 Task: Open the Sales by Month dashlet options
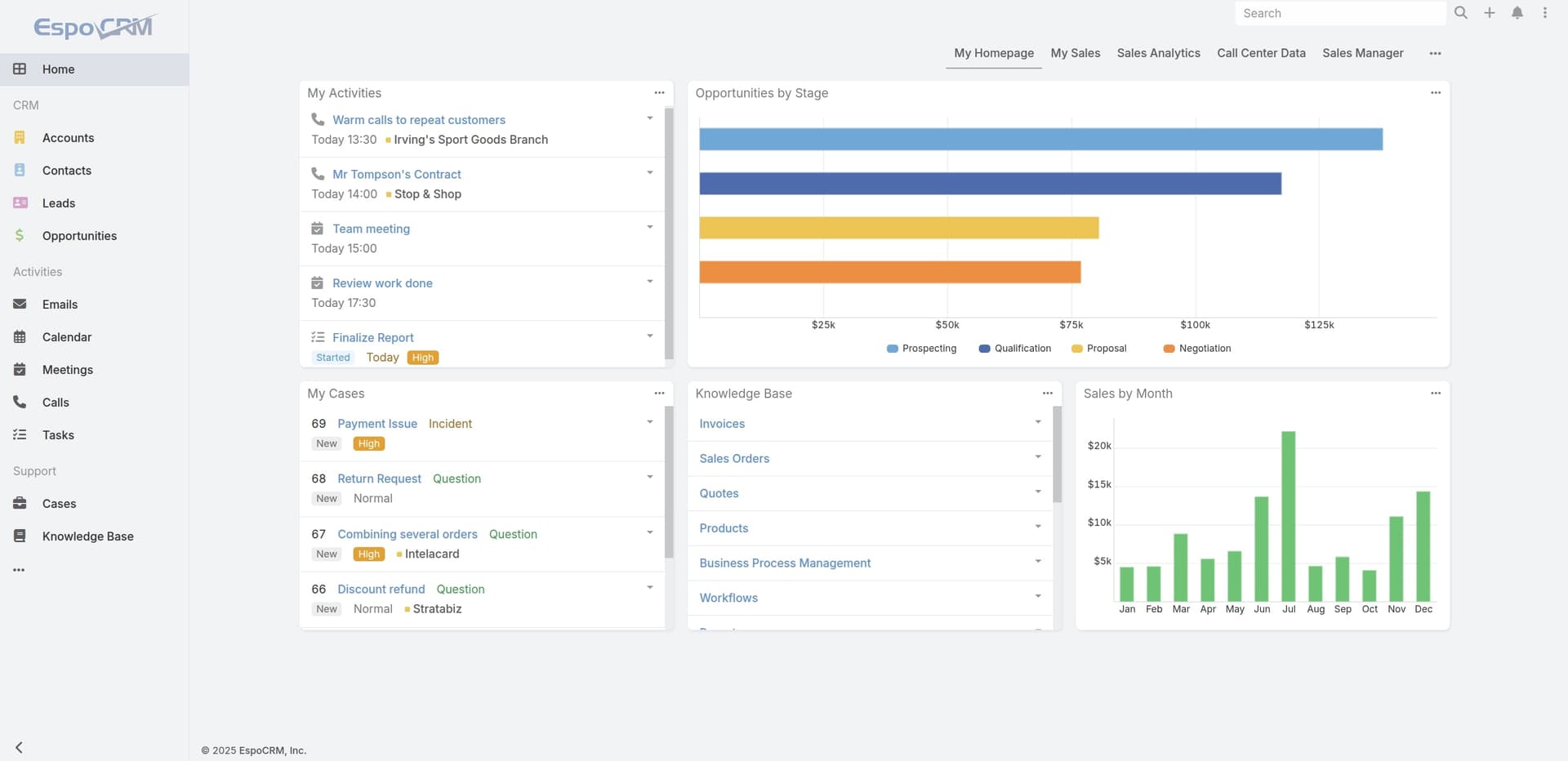pyautogui.click(x=1436, y=394)
